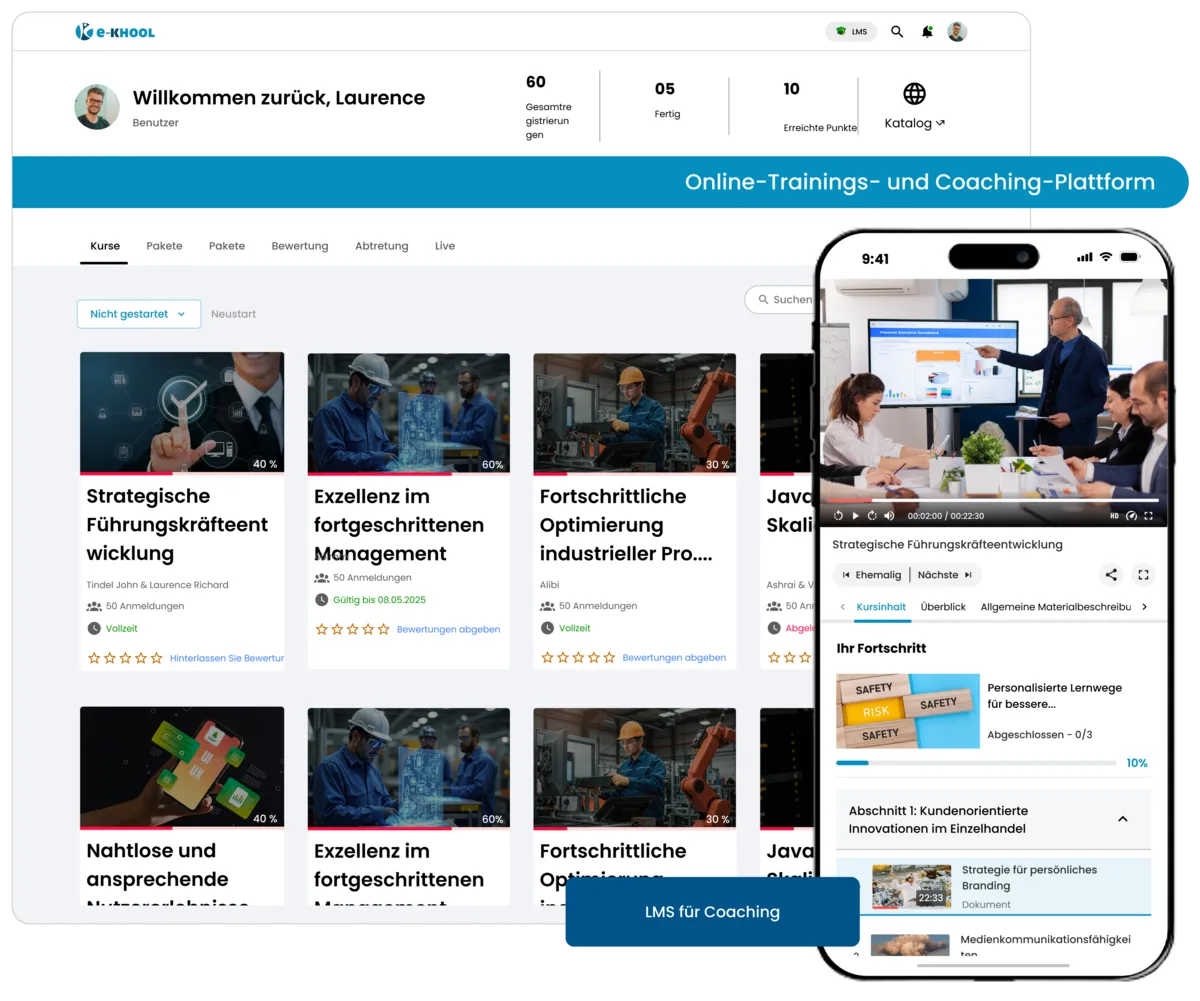Select the Bewertung tab
Image resolution: width=1200 pixels, height=1001 pixels.
[299, 245]
